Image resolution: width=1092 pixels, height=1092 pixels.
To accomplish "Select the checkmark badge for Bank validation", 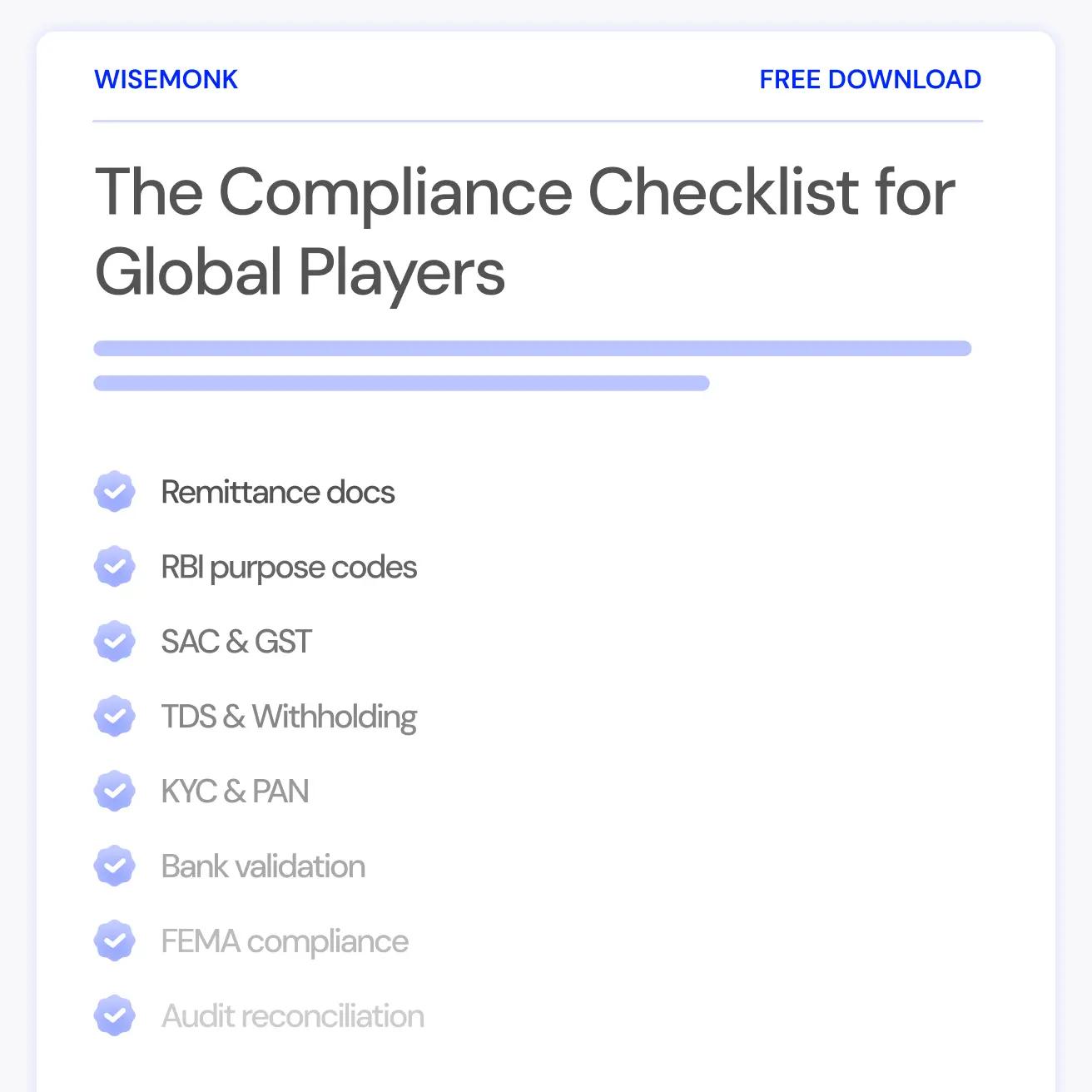I will click(x=115, y=866).
